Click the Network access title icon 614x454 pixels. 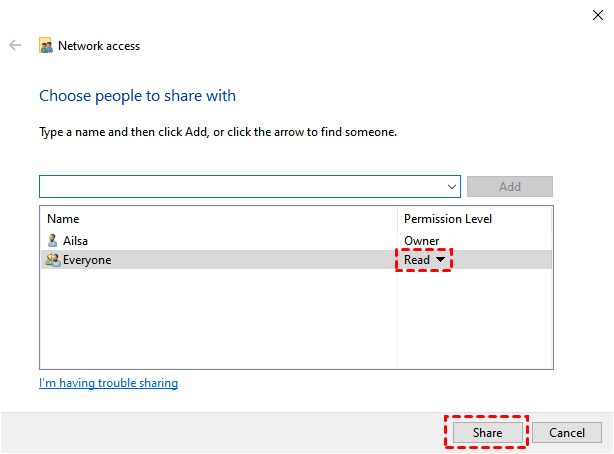tap(46, 46)
